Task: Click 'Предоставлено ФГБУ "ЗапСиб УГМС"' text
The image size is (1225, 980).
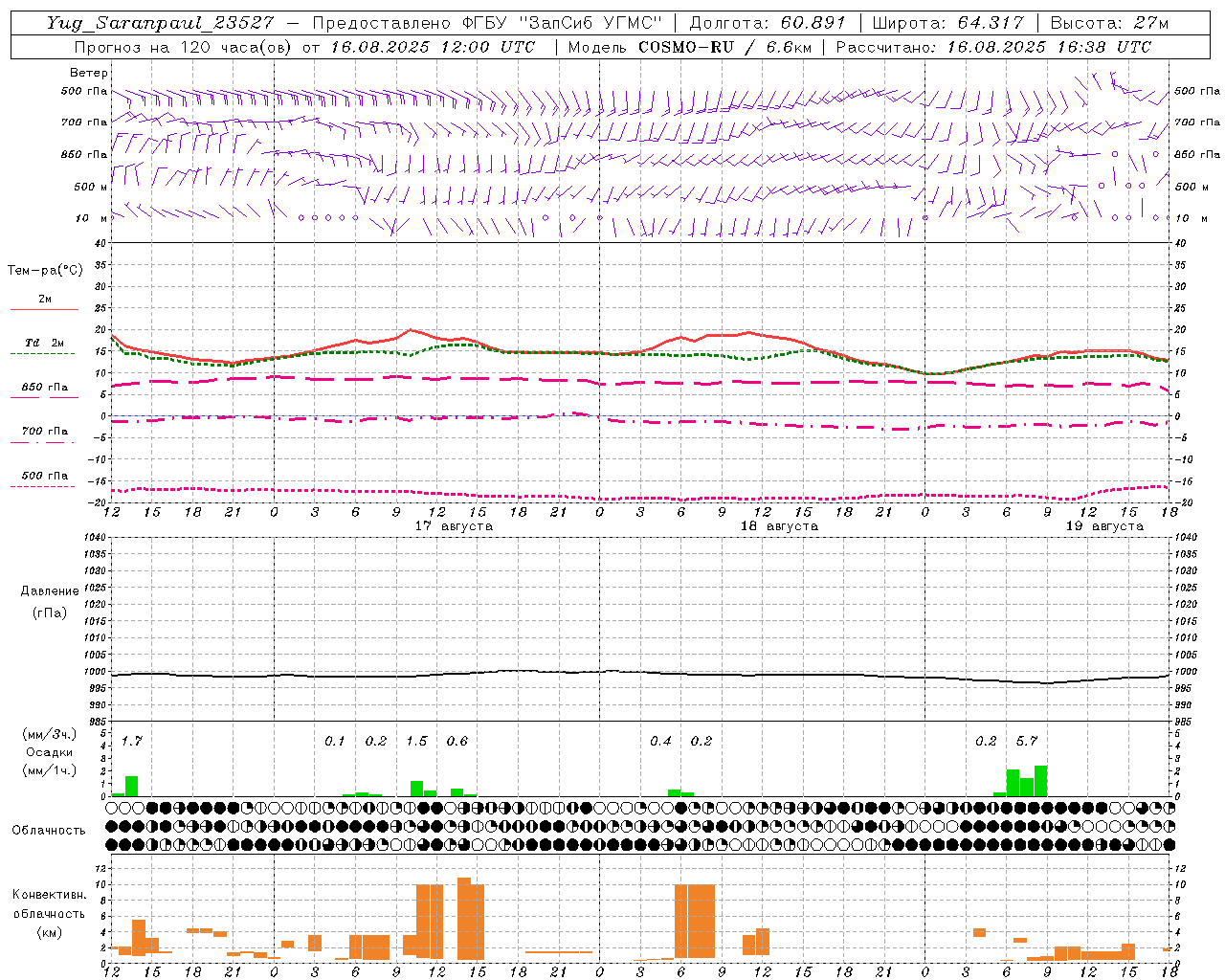Action: click(488, 23)
